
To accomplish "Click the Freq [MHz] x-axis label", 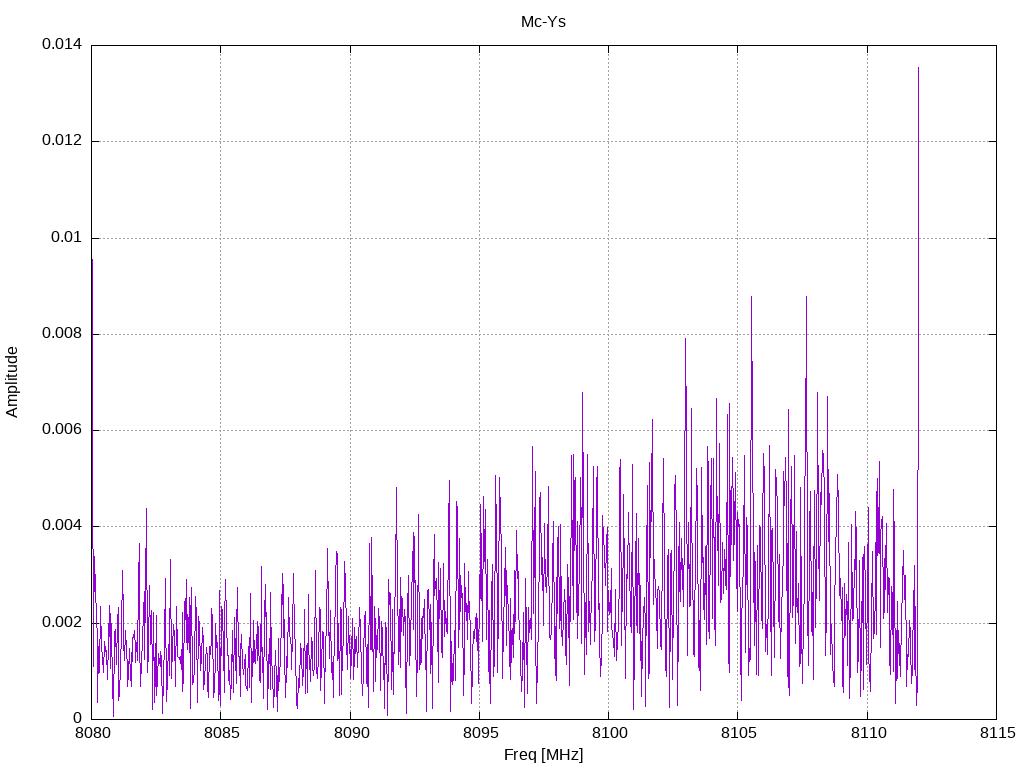I will pyautogui.click(x=543, y=755).
